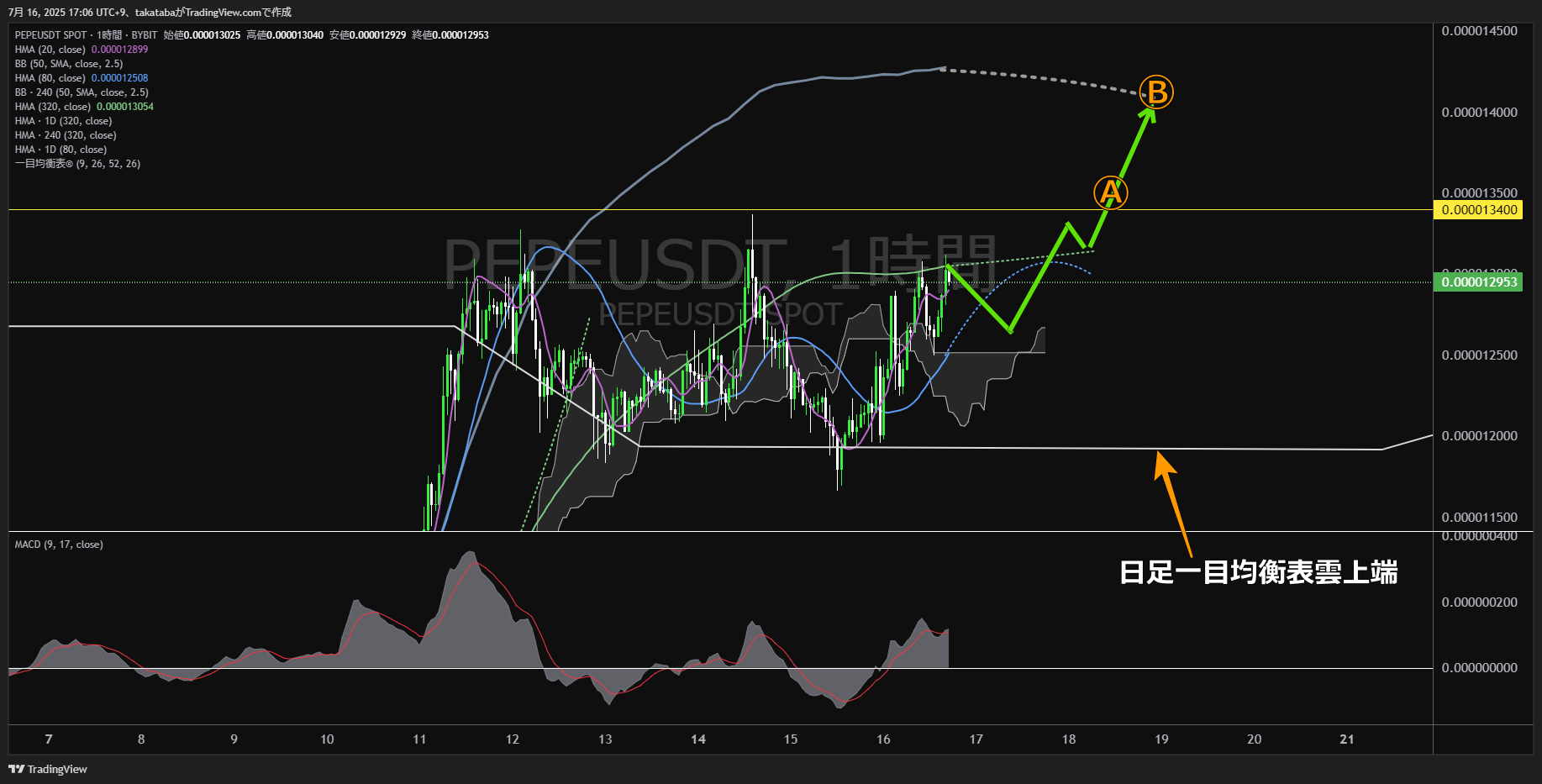Screen dimensions: 1542x784
Task: Click the 日足一目均衡表雲上端 chart text note
Action: [1259, 573]
